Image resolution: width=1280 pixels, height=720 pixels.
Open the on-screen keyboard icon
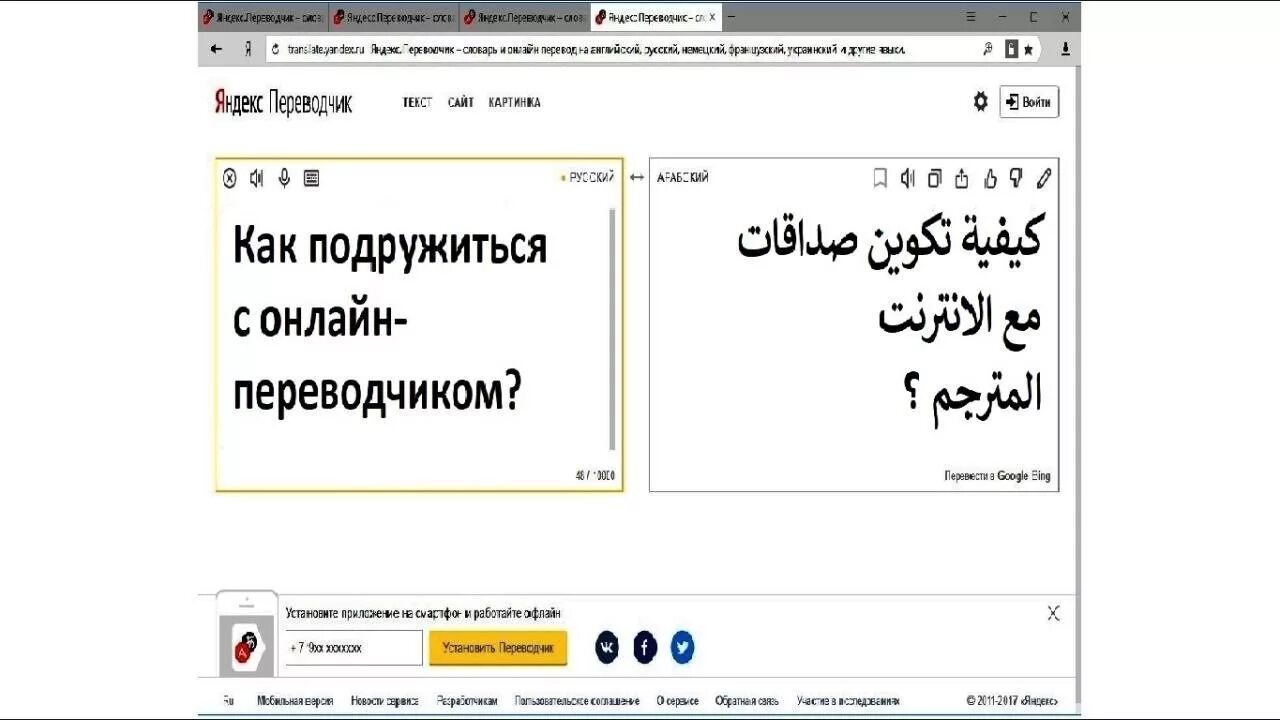point(311,178)
